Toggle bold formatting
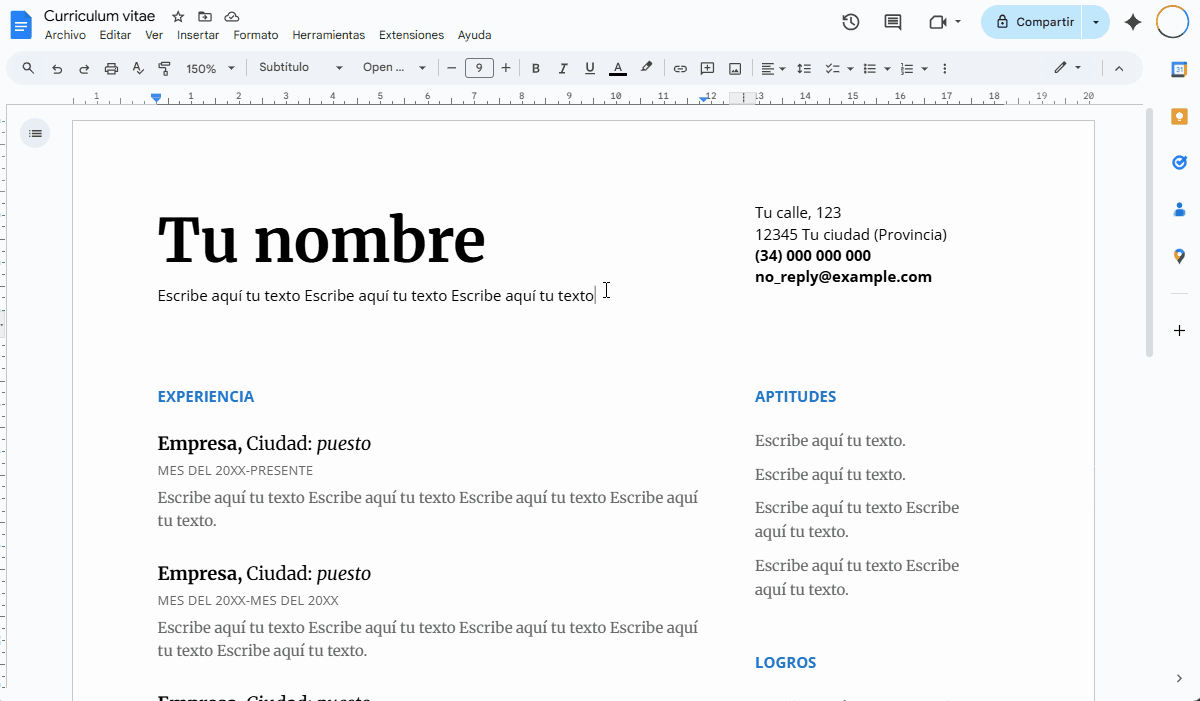 (x=536, y=69)
